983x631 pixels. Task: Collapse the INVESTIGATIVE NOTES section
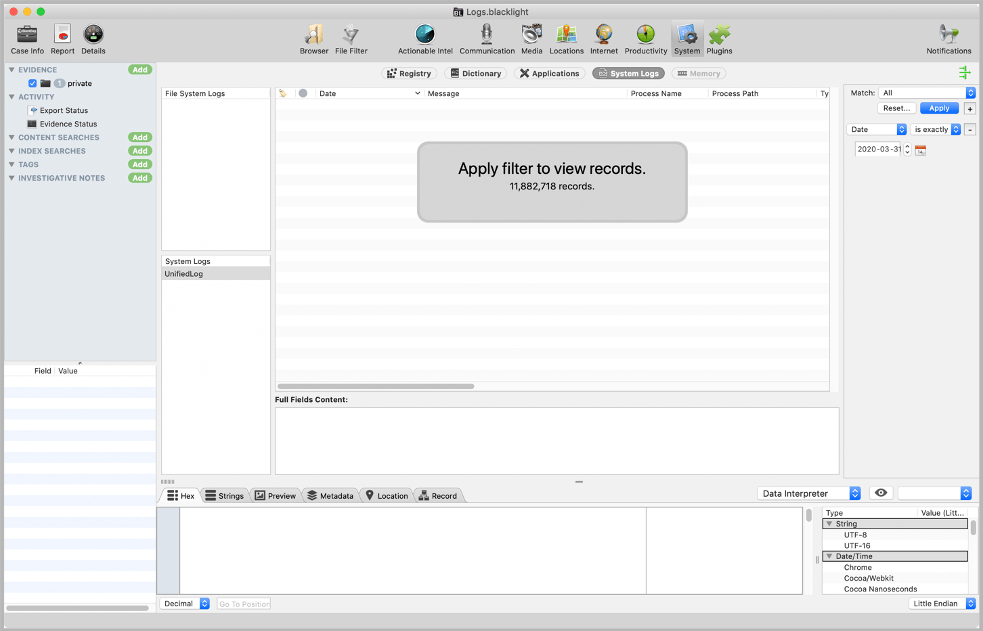tap(11, 178)
